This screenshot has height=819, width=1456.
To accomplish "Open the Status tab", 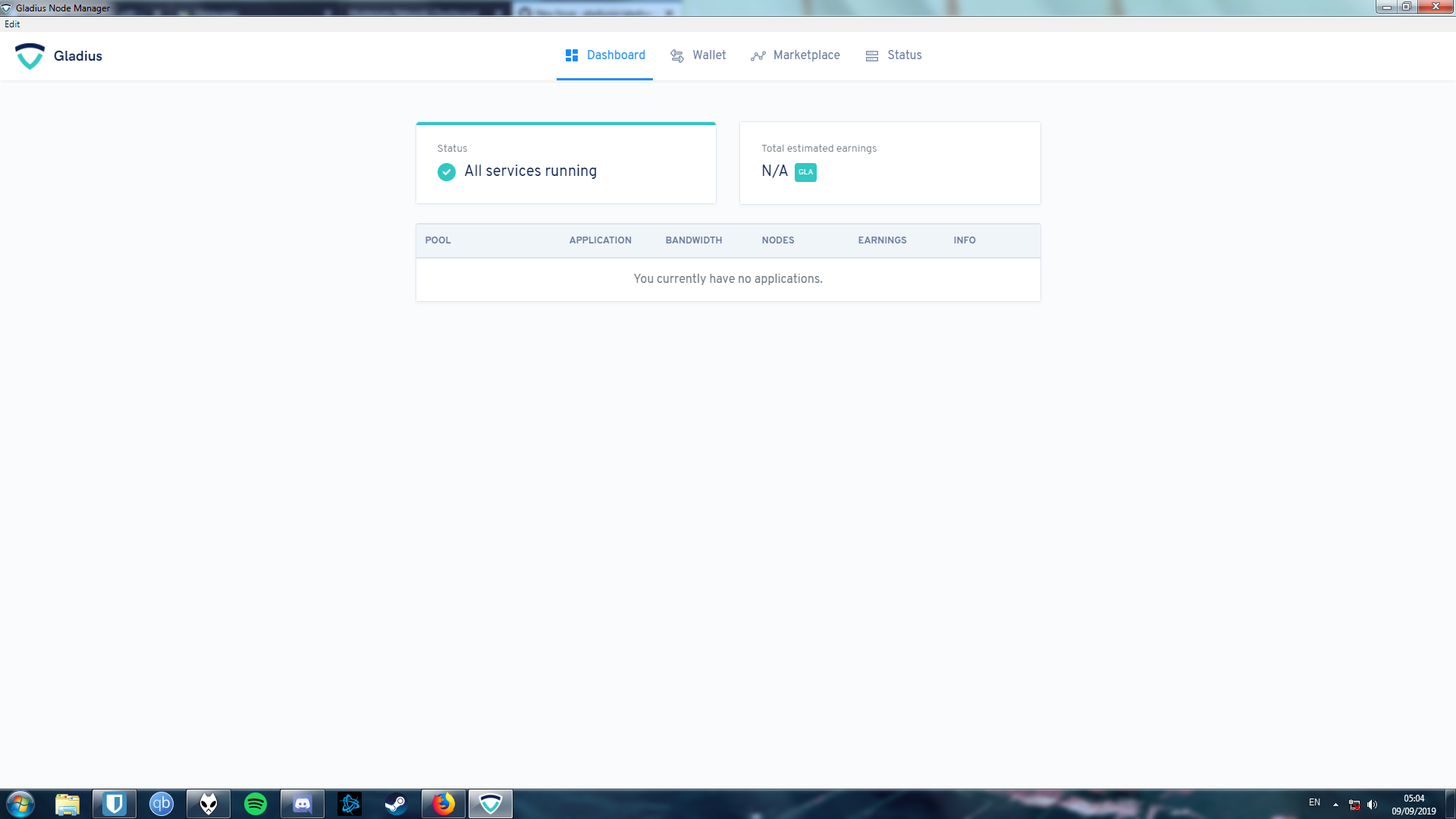I will pyautogui.click(x=893, y=55).
